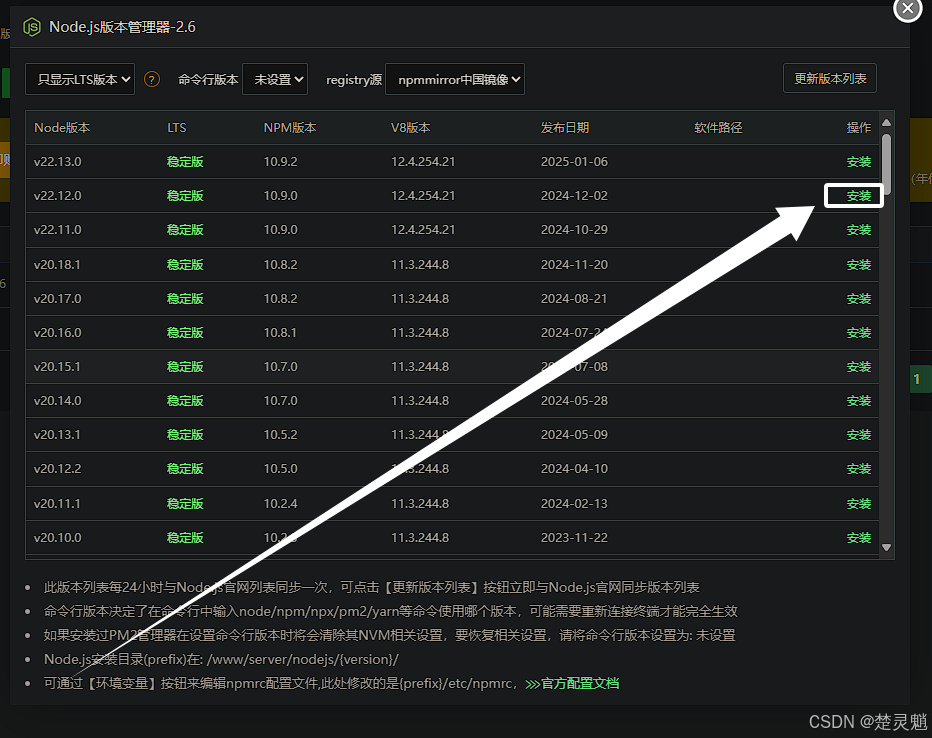932x738 pixels.
Task: Install Node v20.15.1
Action: click(858, 367)
